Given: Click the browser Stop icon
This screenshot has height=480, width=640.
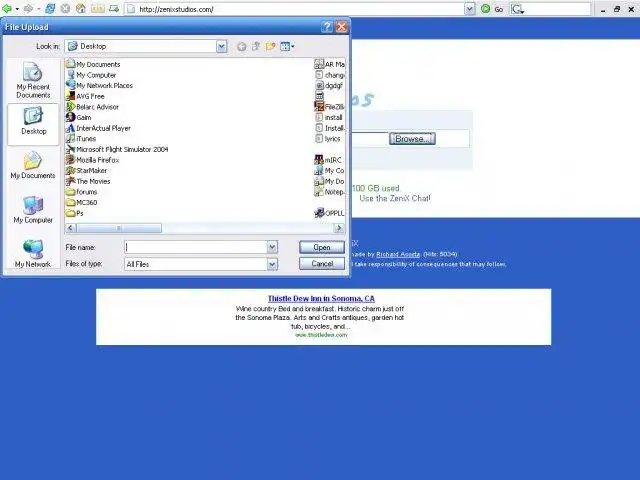Looking at the screenshot, I should pyautogui.click(x=65, y=9).
